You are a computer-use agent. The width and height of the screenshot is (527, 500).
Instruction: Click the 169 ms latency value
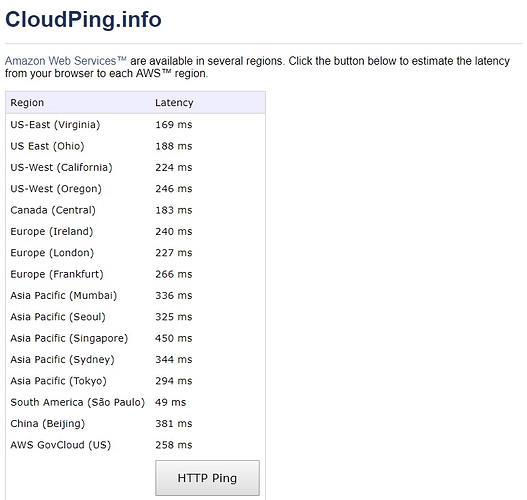pyautogui.click(x=174, y=125)
